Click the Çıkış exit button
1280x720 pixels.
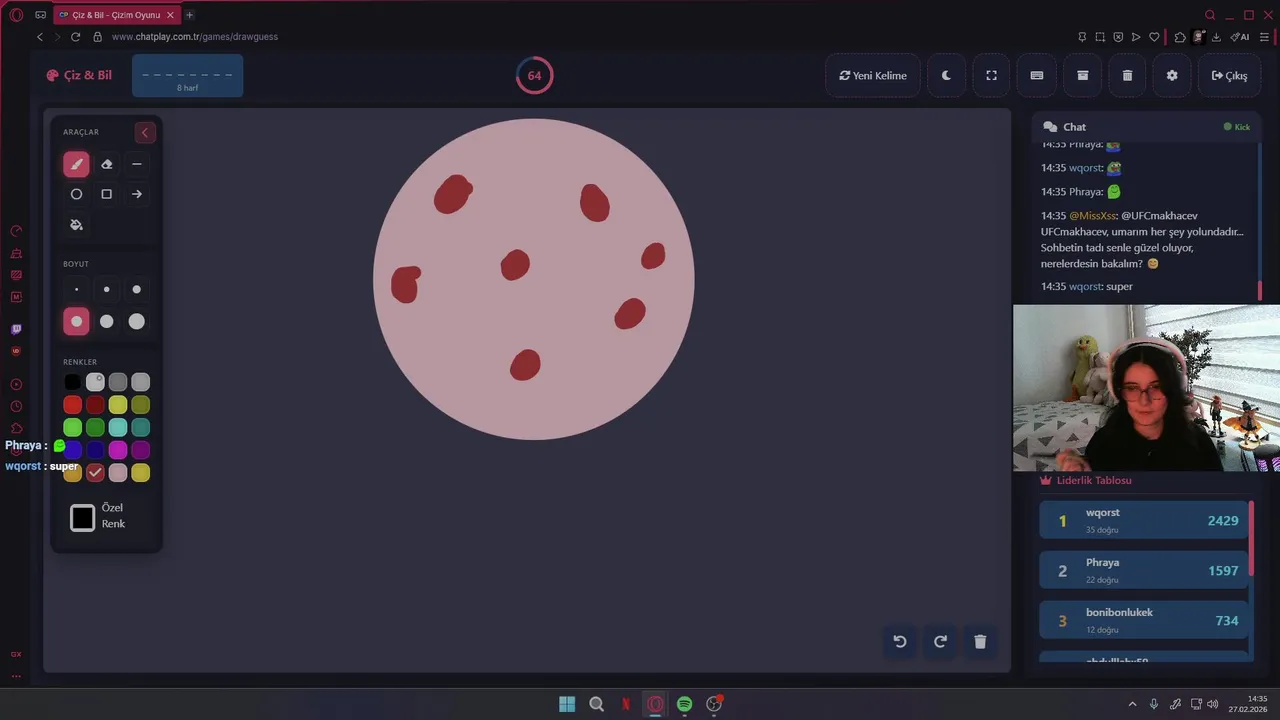1229,75
